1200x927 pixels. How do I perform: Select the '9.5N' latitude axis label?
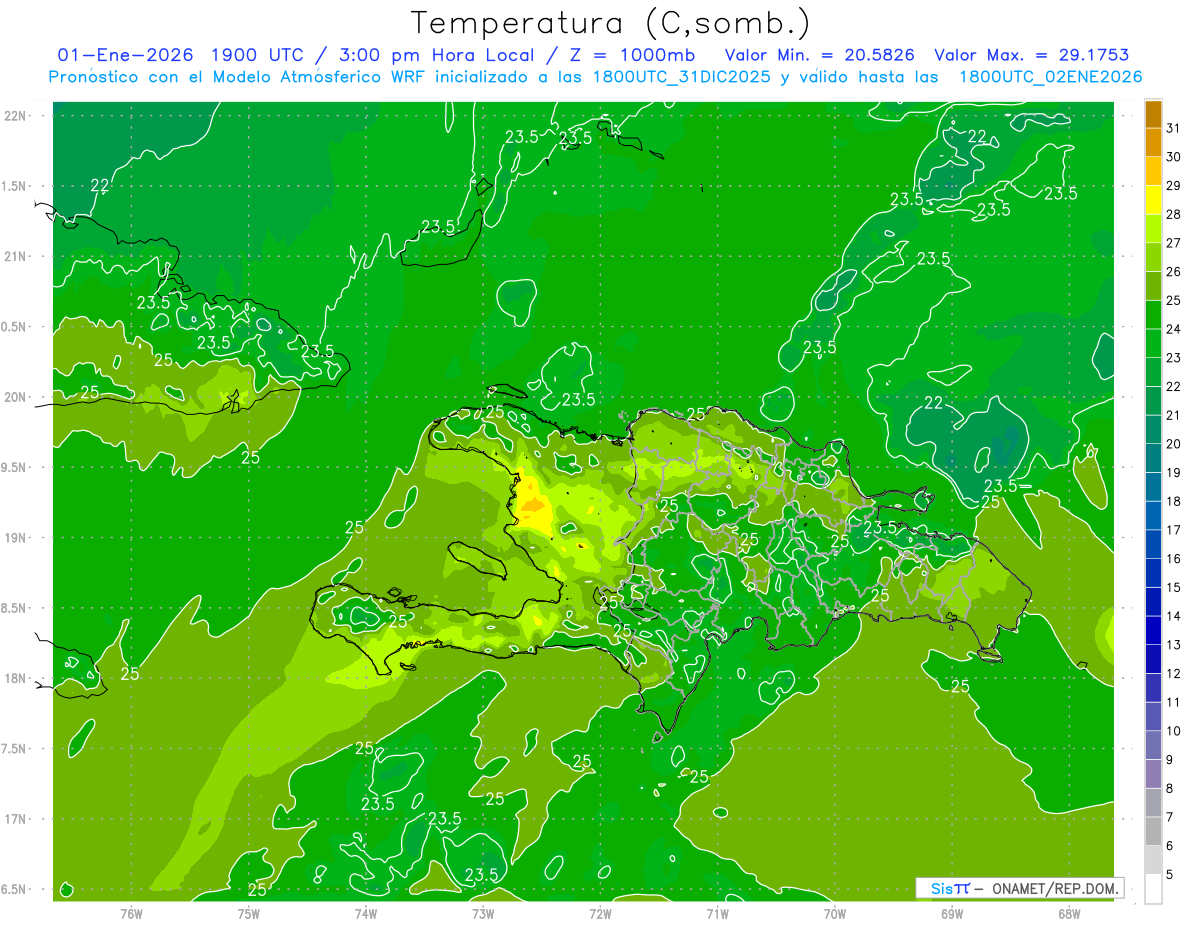point(15,468)
